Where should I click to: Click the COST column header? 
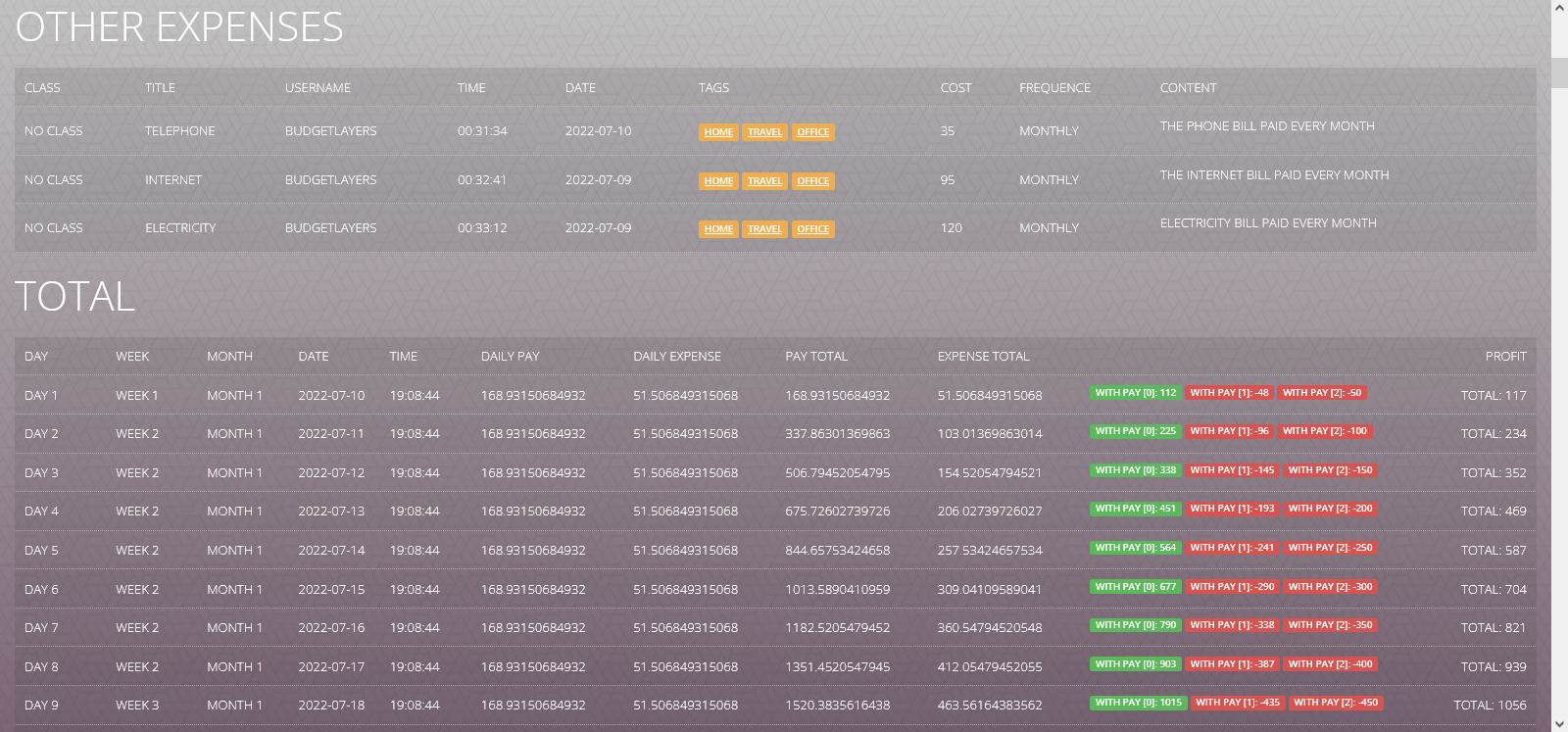coord(955,88)
